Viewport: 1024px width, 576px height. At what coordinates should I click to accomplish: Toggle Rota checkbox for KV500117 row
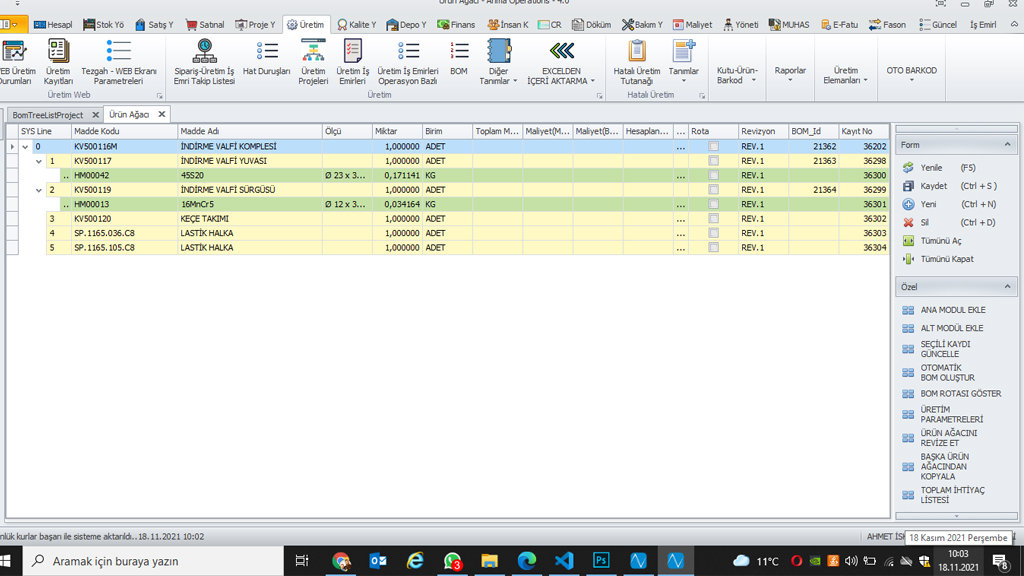713,161
